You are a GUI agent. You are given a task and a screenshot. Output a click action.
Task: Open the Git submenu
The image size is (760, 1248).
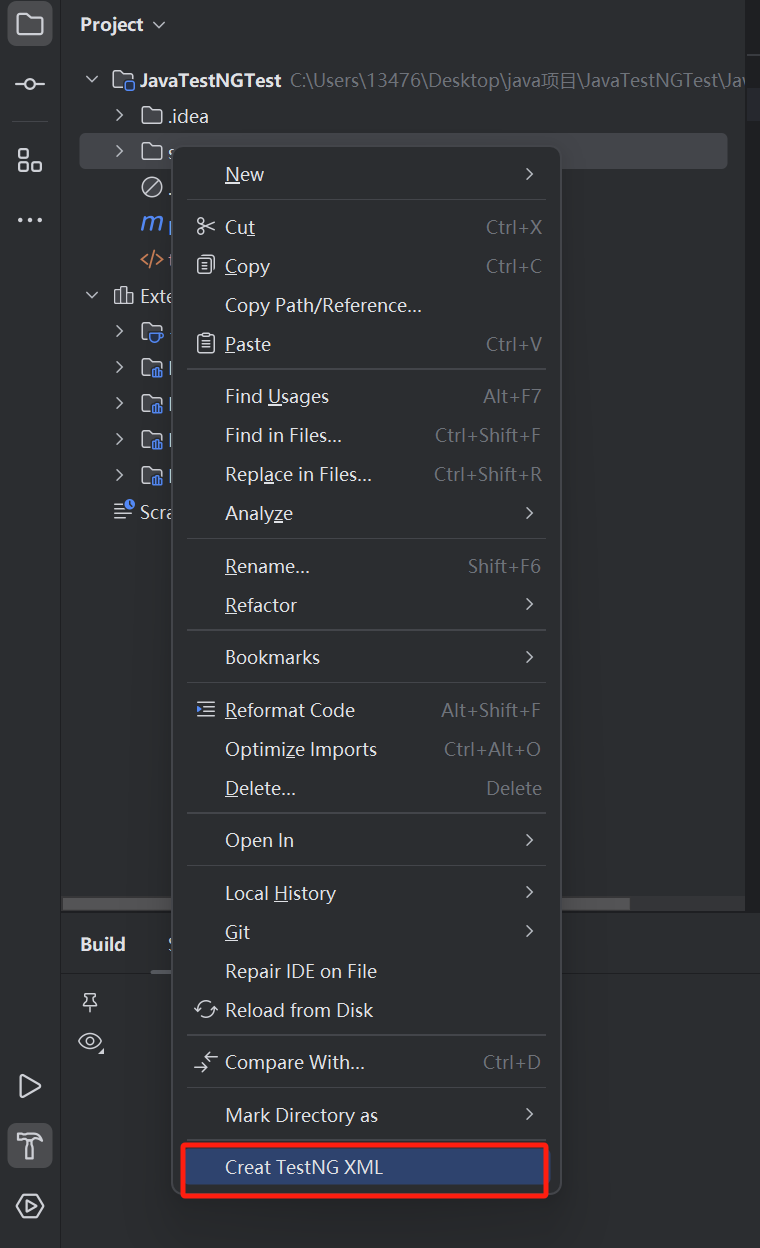[x=366, y=932]
